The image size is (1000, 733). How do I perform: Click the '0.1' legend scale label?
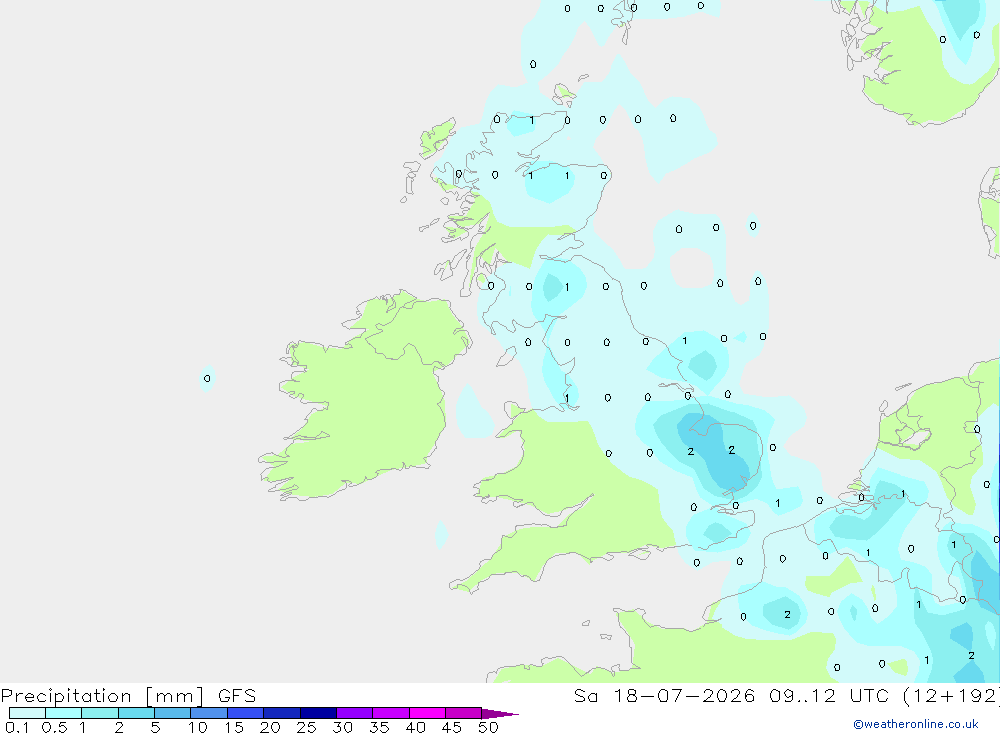[17, 727]
